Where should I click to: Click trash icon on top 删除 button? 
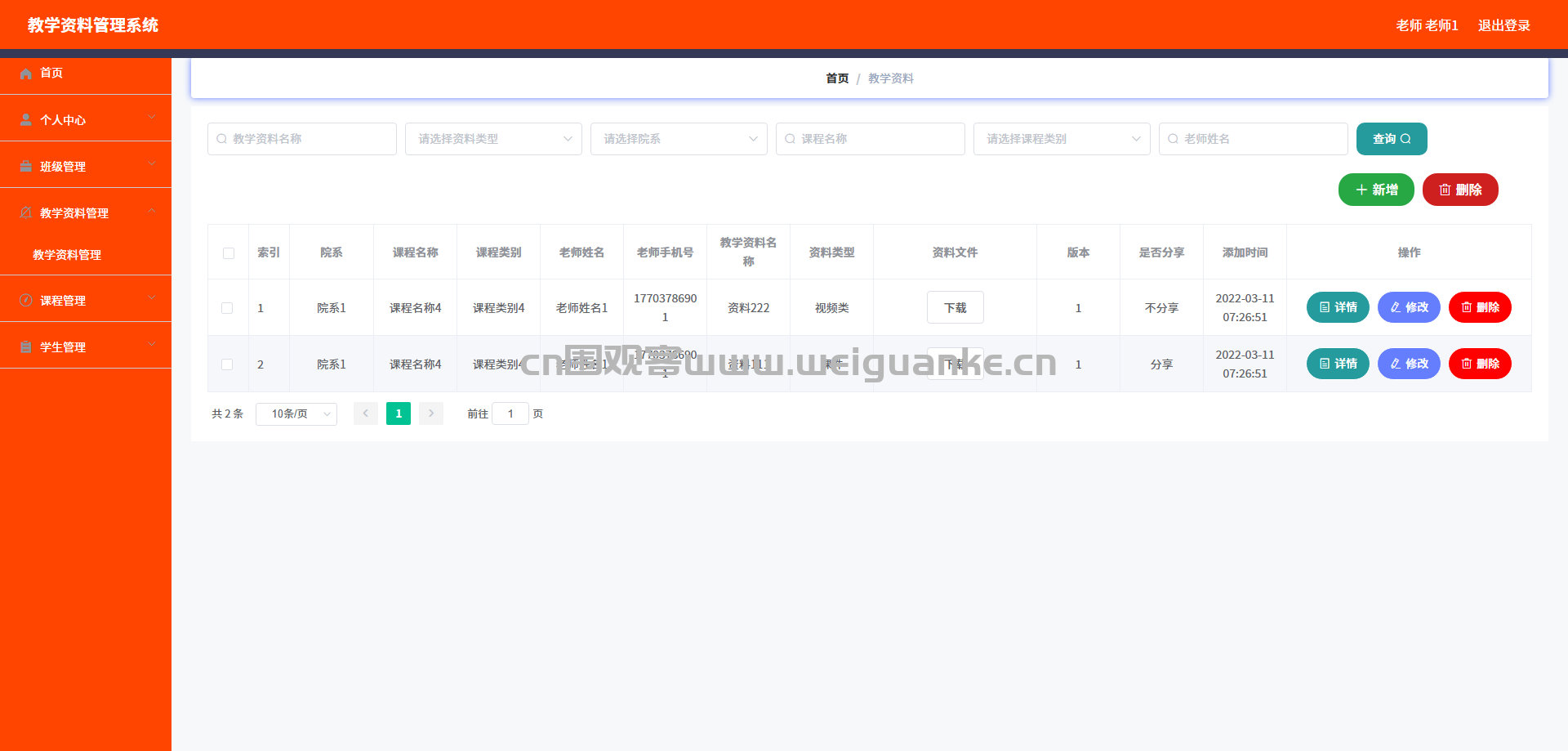coord(1445,190)
